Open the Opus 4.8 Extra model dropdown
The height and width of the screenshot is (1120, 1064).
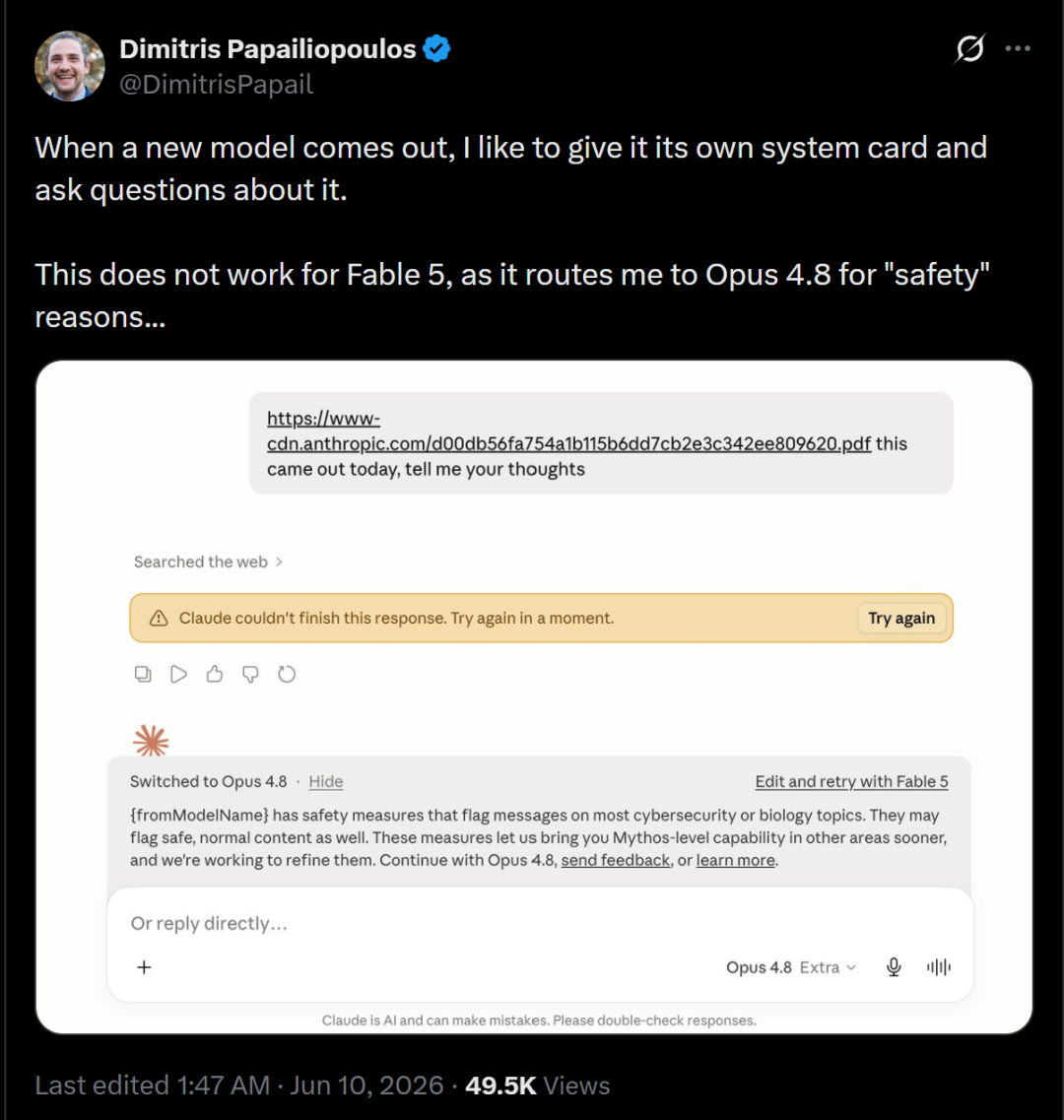(790, 967)
